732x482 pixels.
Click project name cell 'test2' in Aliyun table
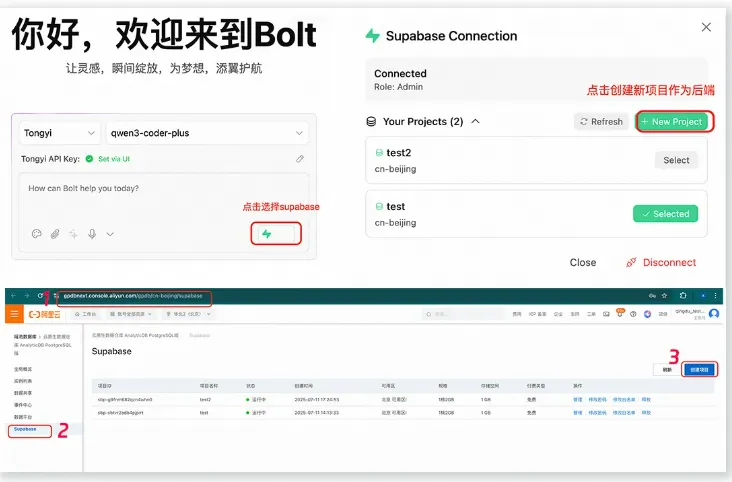coord(205,400)
